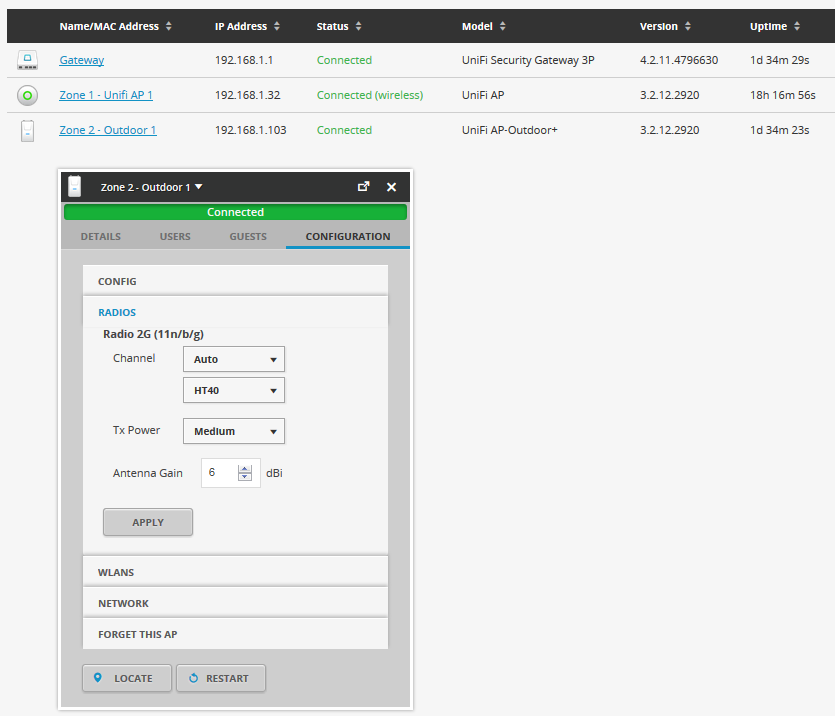Click the Gateway device icon

27,61
